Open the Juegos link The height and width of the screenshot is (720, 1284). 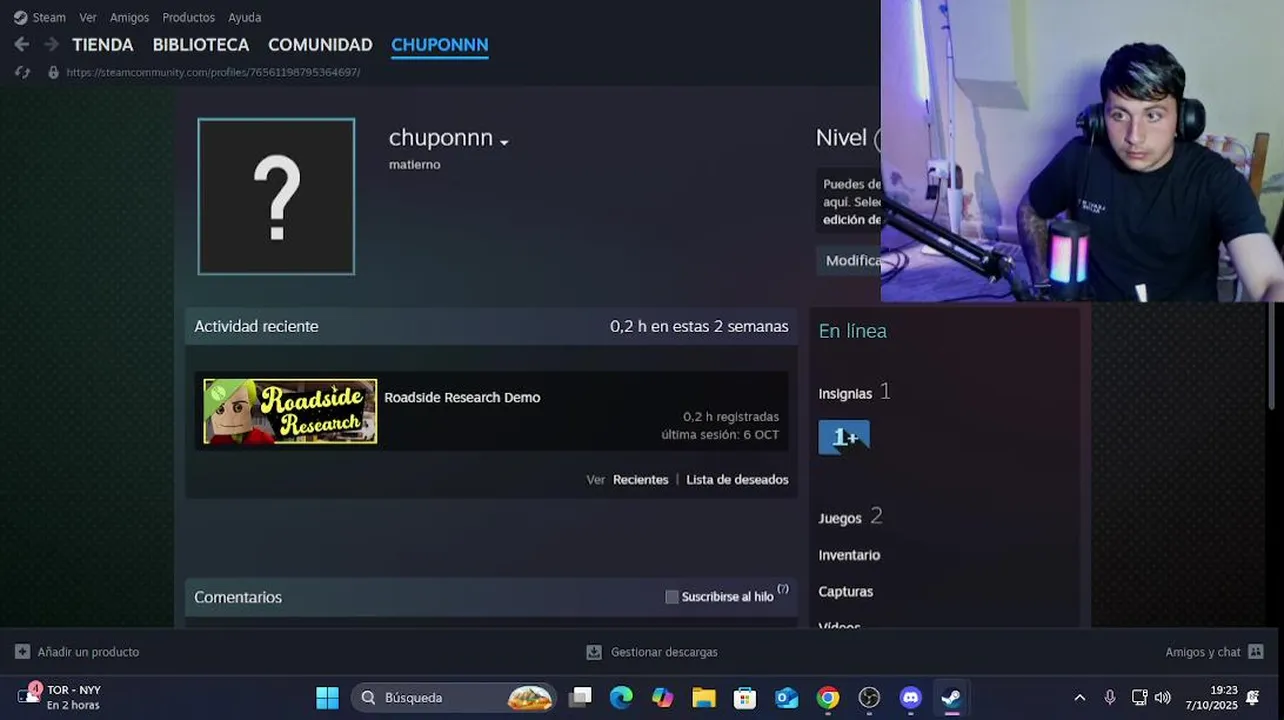click(x=840, y=518)
